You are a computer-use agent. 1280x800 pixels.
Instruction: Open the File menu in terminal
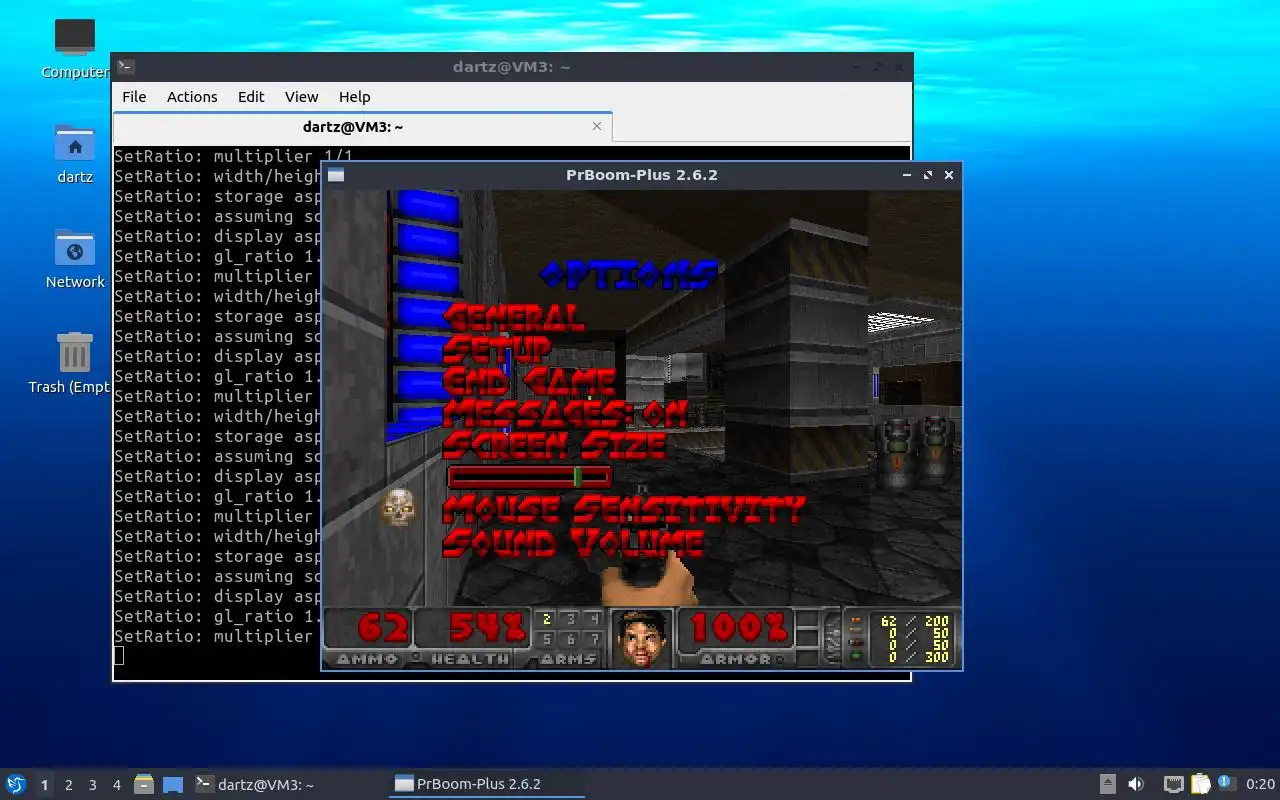[x=134, y=97]
